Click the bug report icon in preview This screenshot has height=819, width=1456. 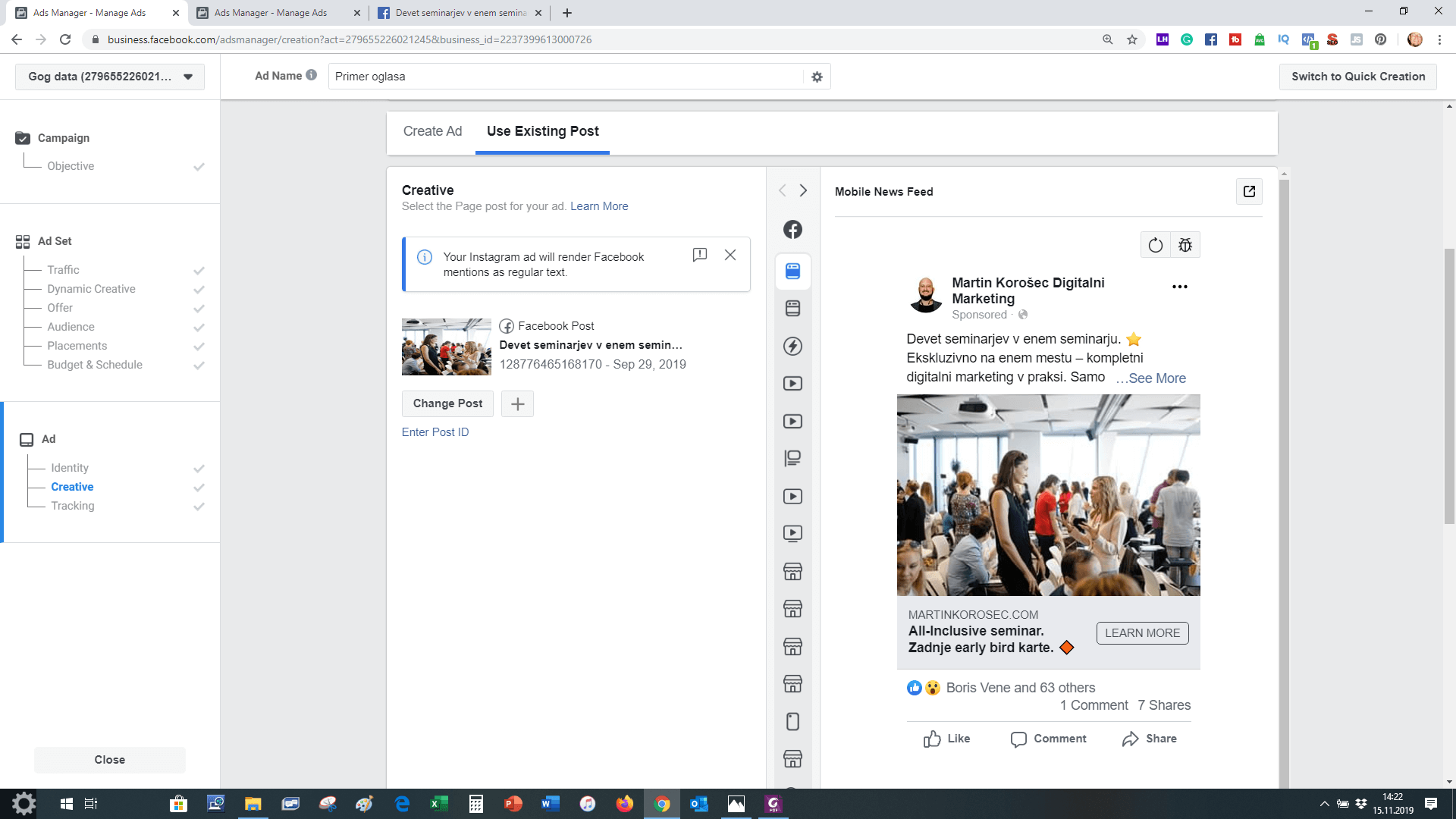(1185, 245)
